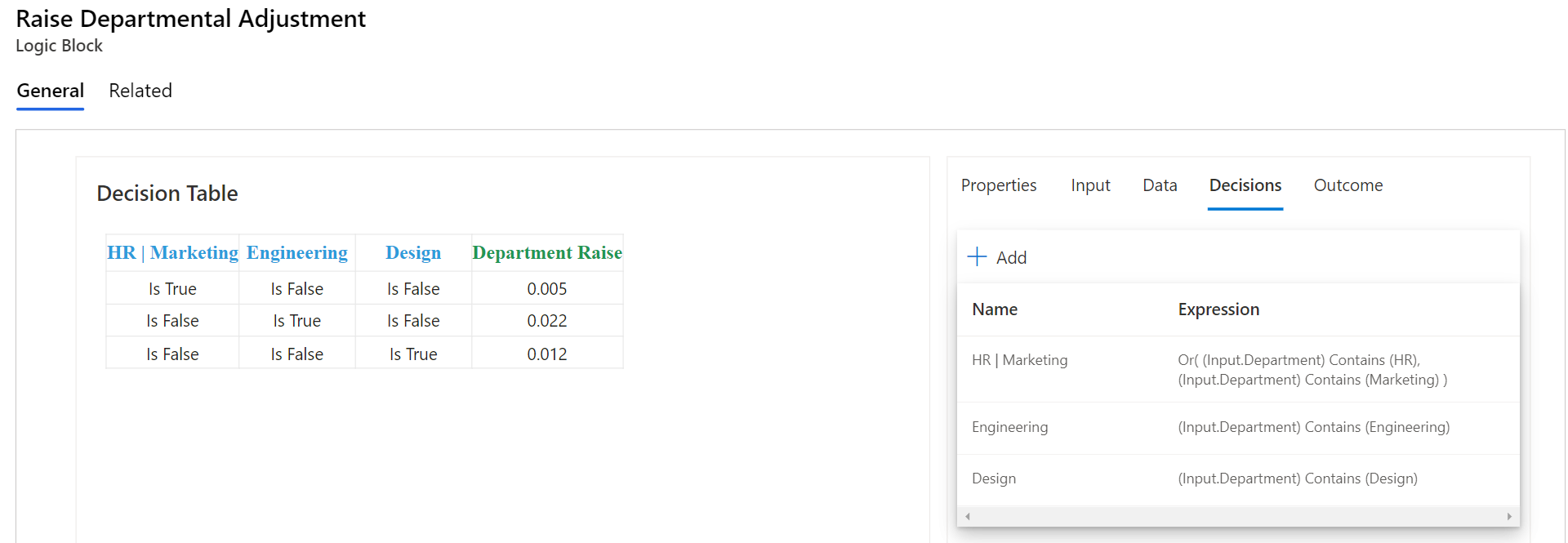The width and height of the screenshot is (1568, 543).
Task: Click the horizontal scrollbar in Decisions panel
Action: [x=1237, y=516]
